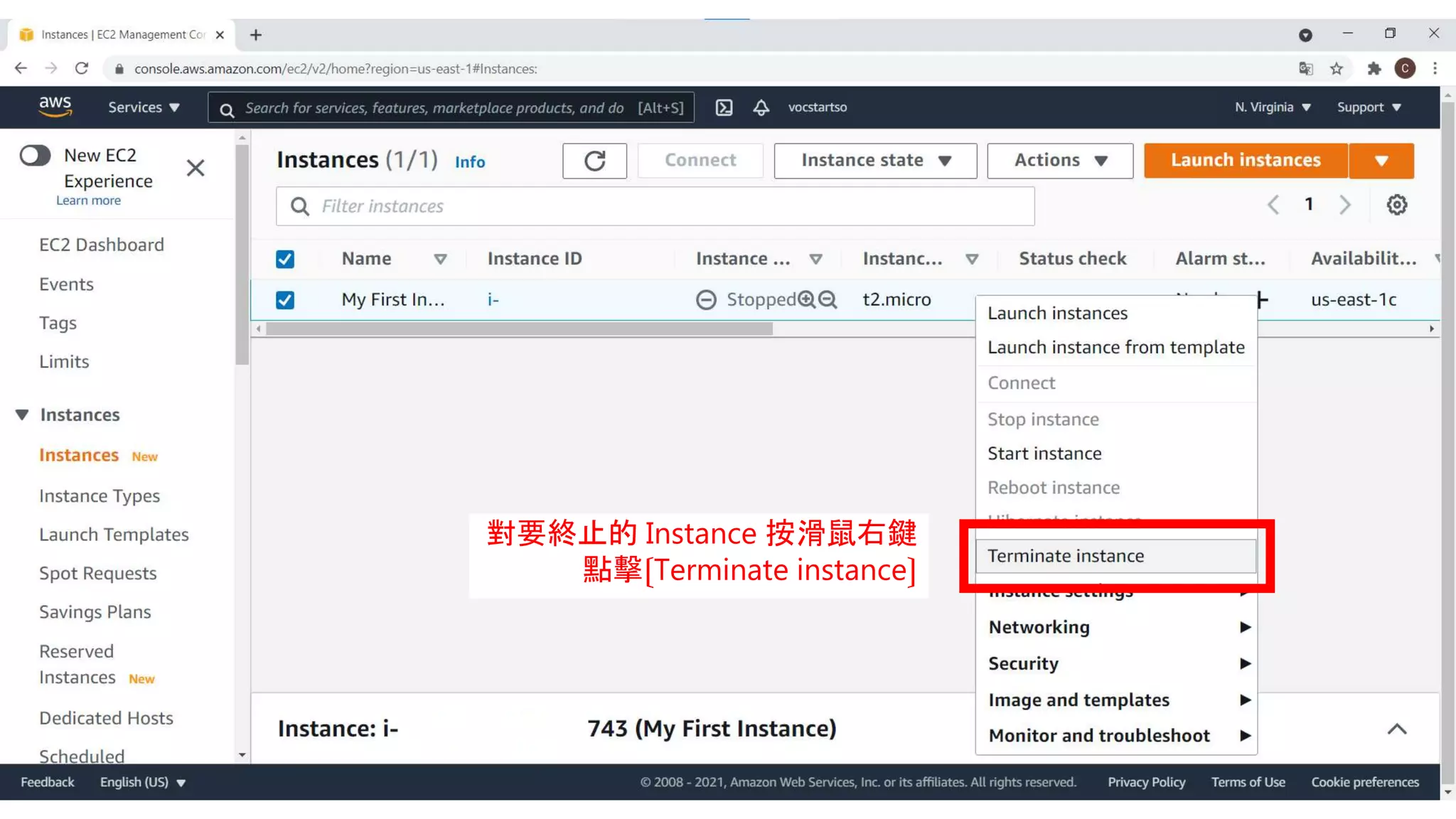Viewport: 1456px width, 819px height.
Task: Focus the AWS services search box
Action: tap(451, 107)
